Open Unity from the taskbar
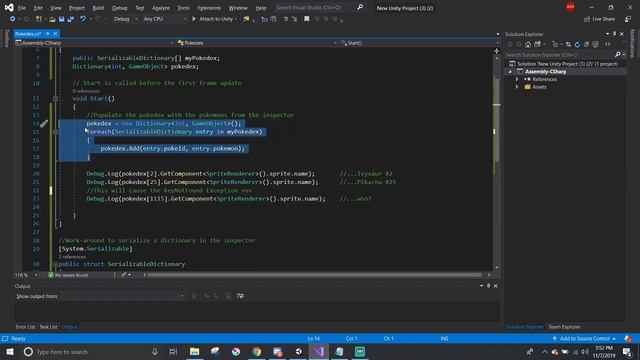This screenshot has width=640, height=360. pyautogui.click(x=298, y=351)
